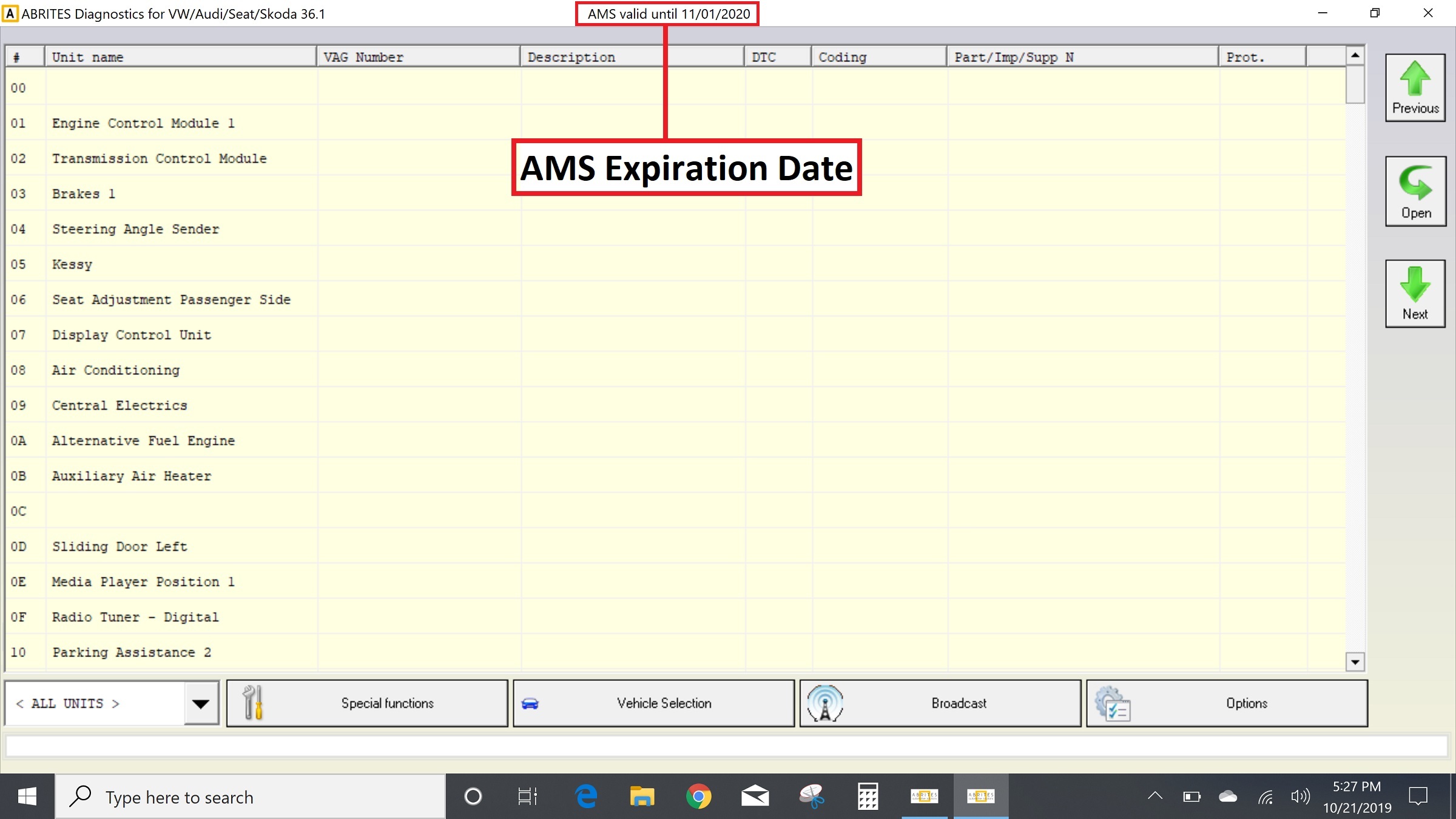The image size is (1456, 819).
Task: Open Options with gear icon
Action: click(1227, 703)
